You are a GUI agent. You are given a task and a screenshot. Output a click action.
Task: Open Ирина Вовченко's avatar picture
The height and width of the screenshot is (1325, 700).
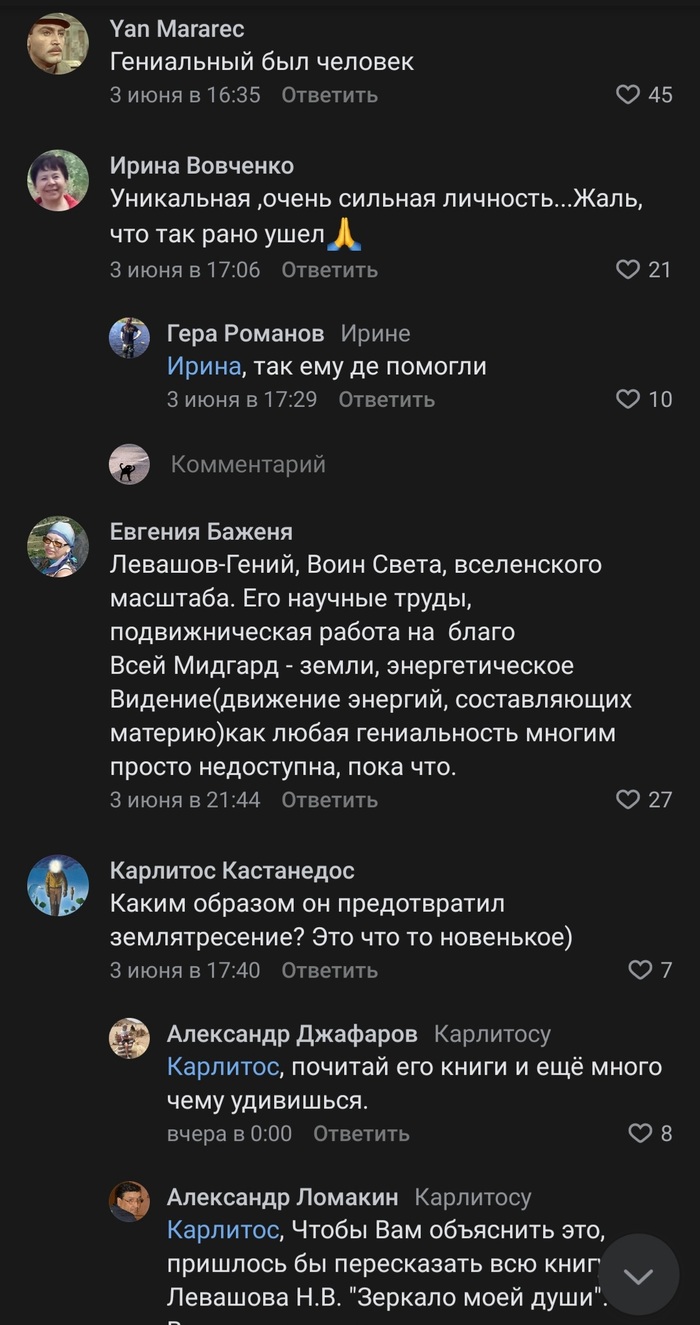pos(58,180)
